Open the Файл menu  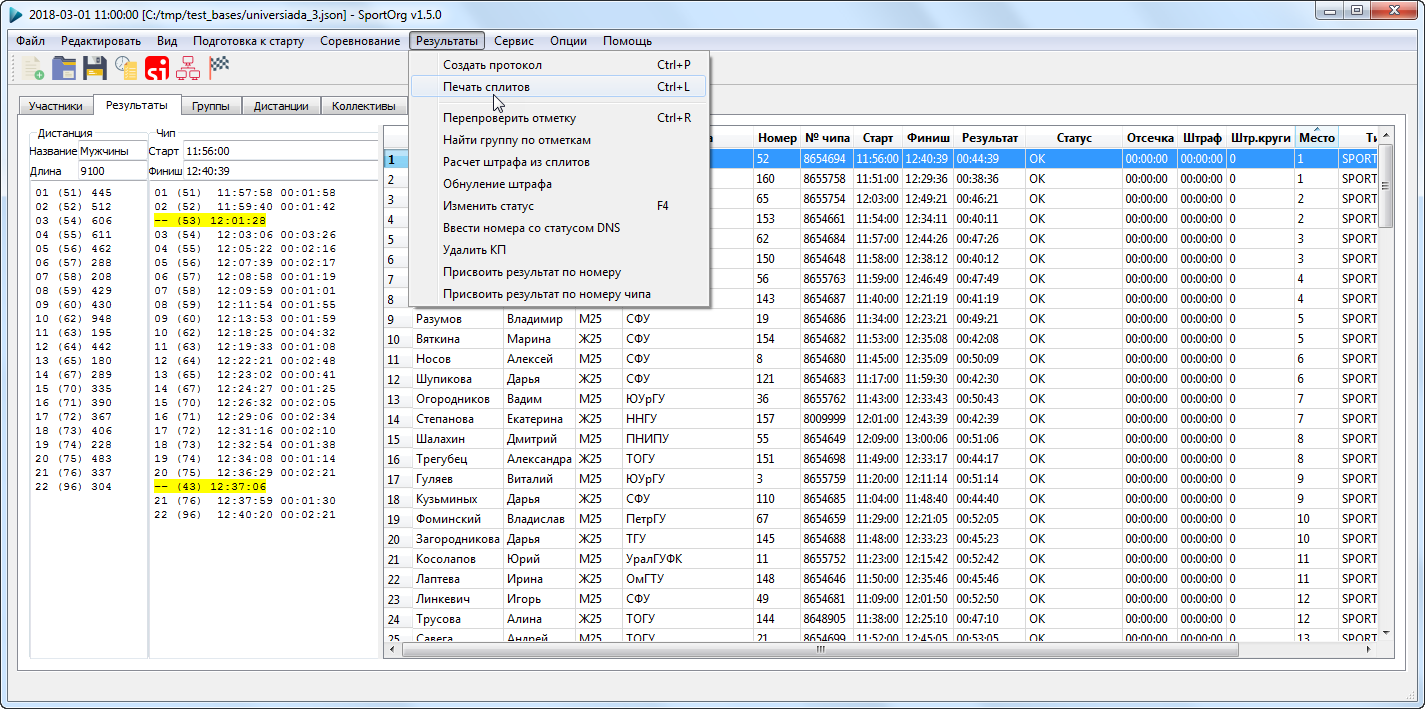click(30, 41)
